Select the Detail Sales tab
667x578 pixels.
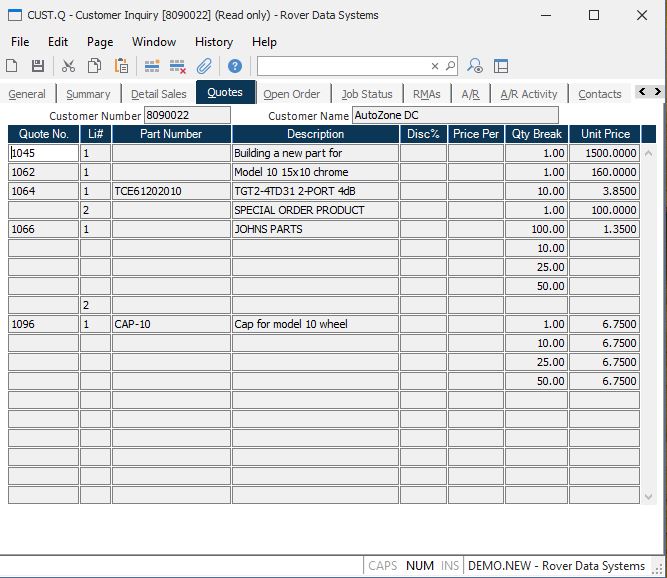click(x=158, y=94)
